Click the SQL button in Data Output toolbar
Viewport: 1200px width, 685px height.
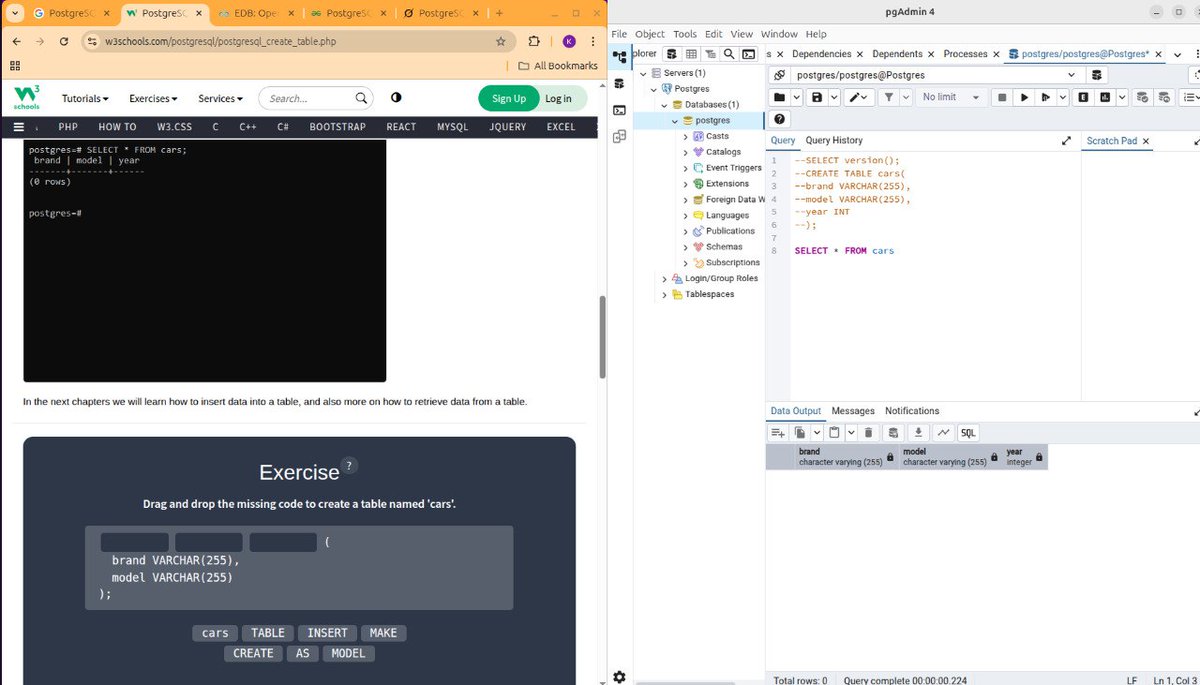pos(968,433)
